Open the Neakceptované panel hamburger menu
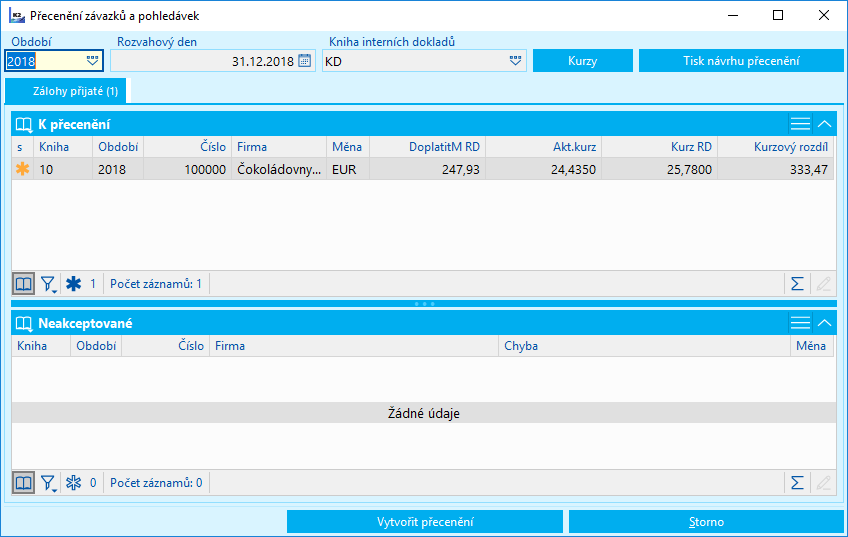Viewport: 848px width, 537px height. pyautogui.click(x=800, y=323)
